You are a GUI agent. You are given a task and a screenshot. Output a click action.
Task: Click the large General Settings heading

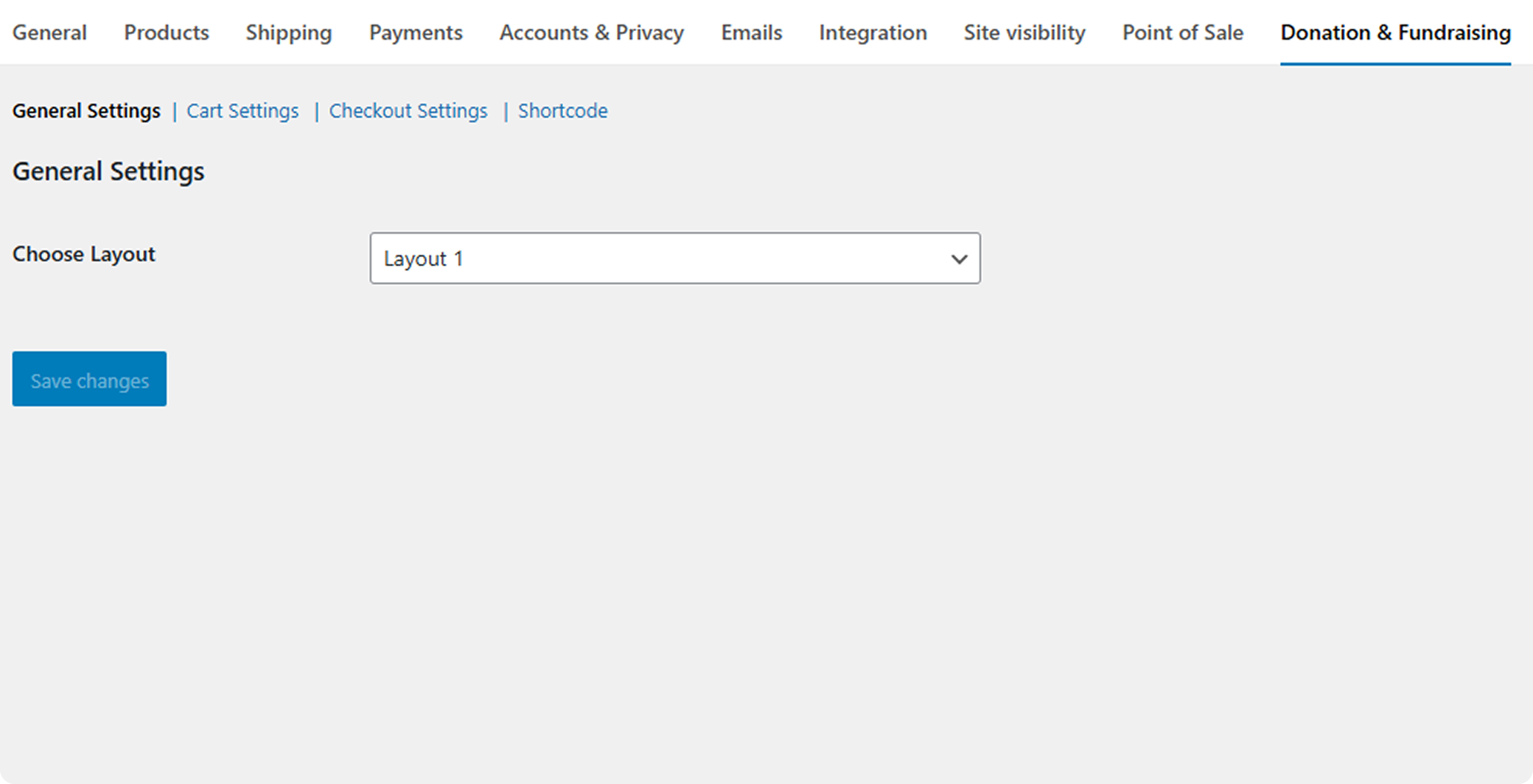click(108, 171)
